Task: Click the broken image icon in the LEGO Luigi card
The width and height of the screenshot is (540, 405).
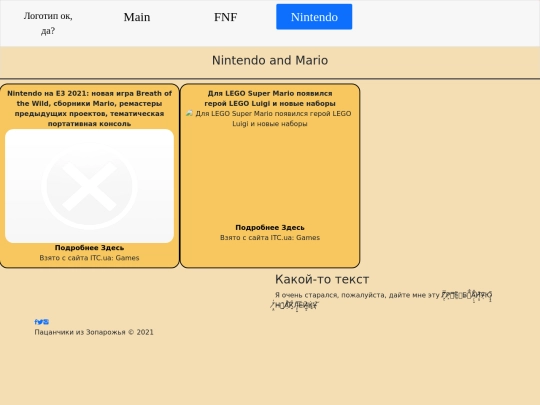Action: (x=189, y=113)
